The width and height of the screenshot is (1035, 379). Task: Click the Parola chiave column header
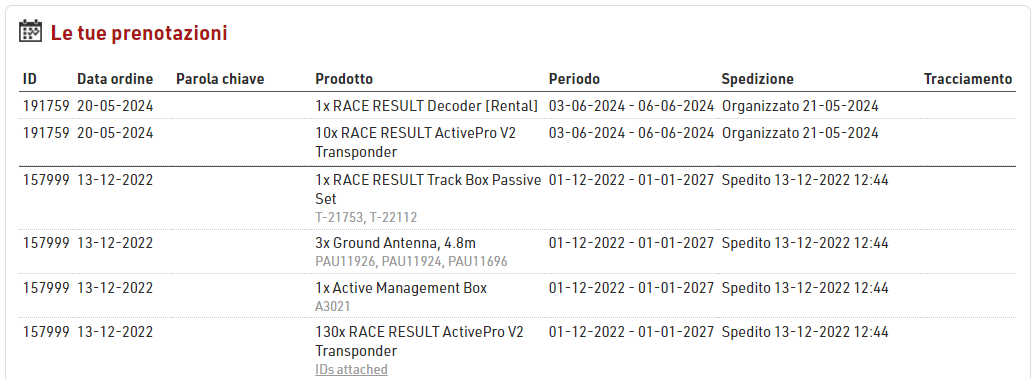[x=220, y=79]
